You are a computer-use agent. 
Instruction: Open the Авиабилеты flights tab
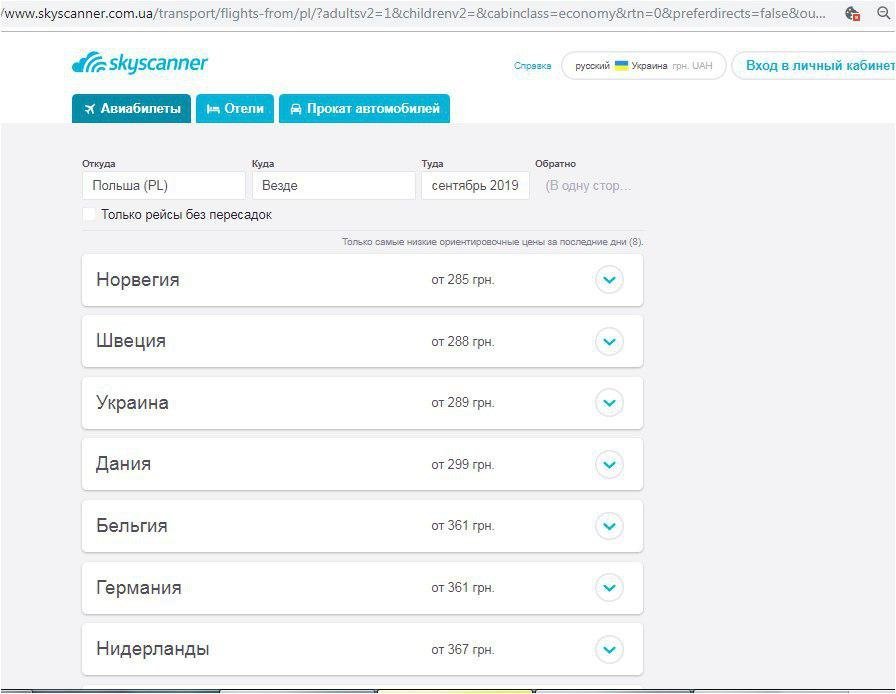coord(132,109)
